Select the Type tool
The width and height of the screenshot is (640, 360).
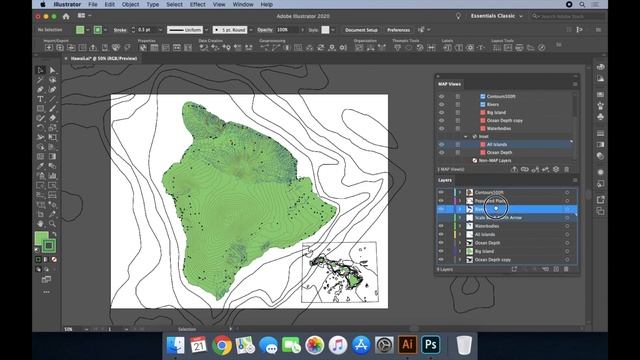40,99
